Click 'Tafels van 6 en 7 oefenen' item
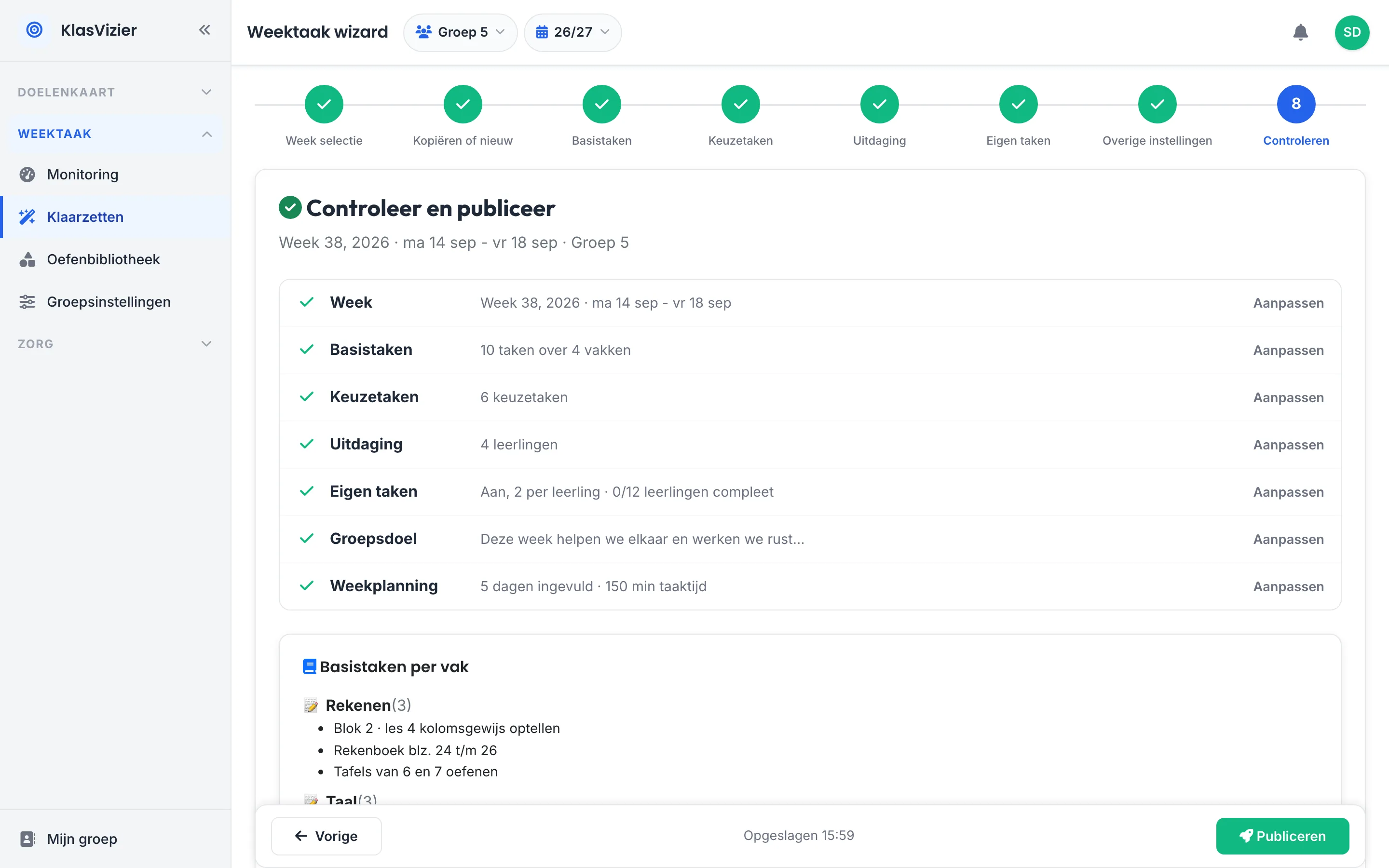1389x868 pixels. tap(416, 772)
